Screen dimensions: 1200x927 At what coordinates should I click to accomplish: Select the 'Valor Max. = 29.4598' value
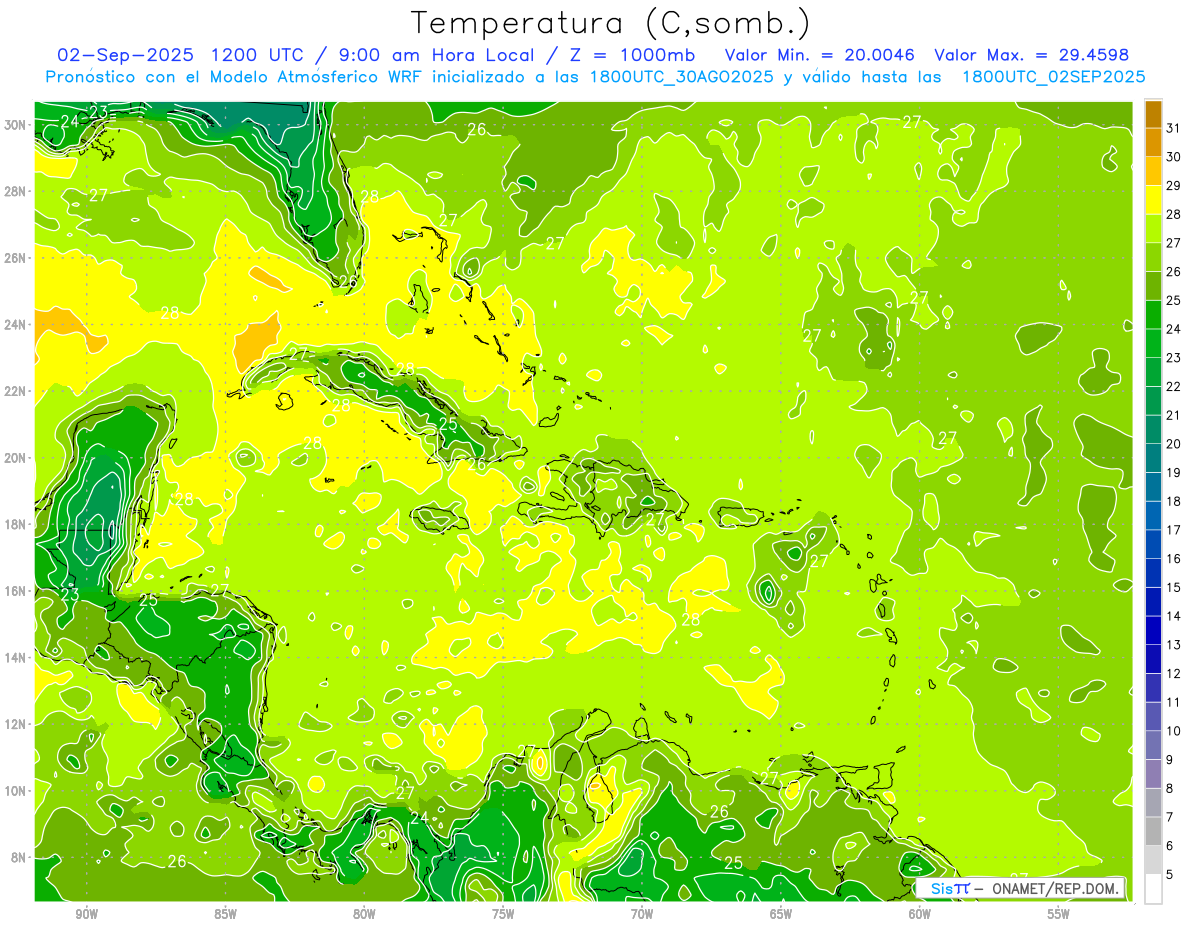1032,55
